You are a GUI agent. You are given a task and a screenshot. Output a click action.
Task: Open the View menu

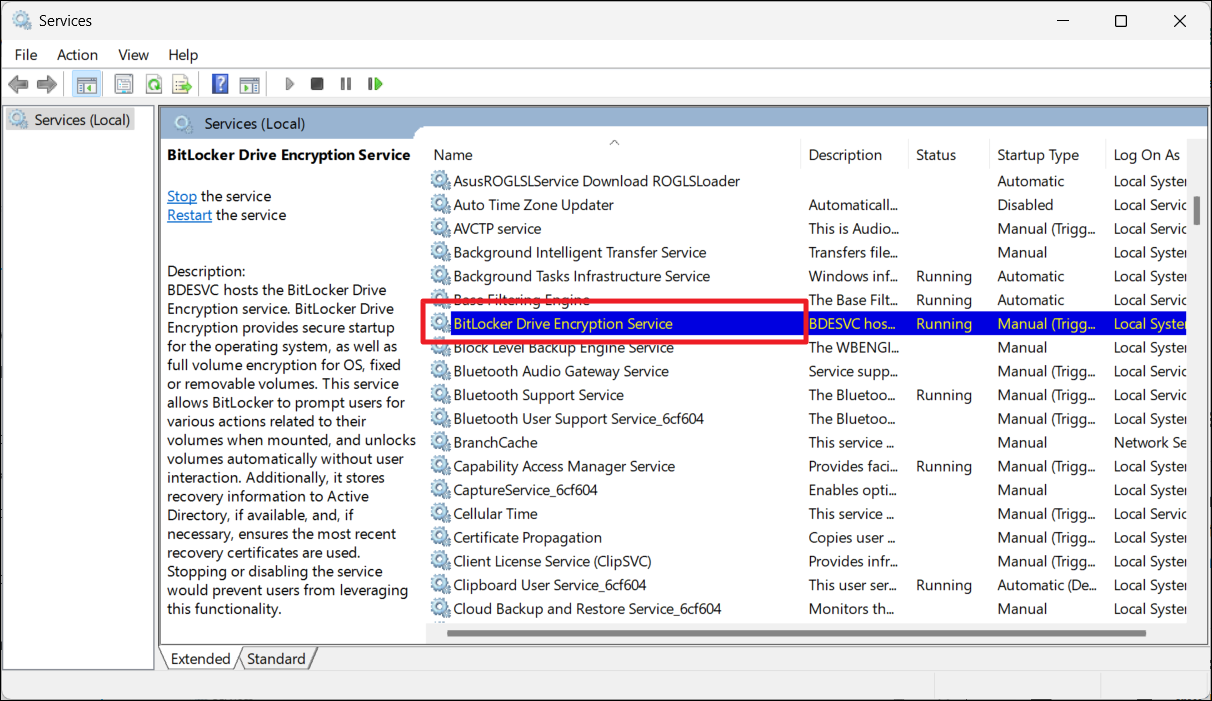[x=133, y=55]
